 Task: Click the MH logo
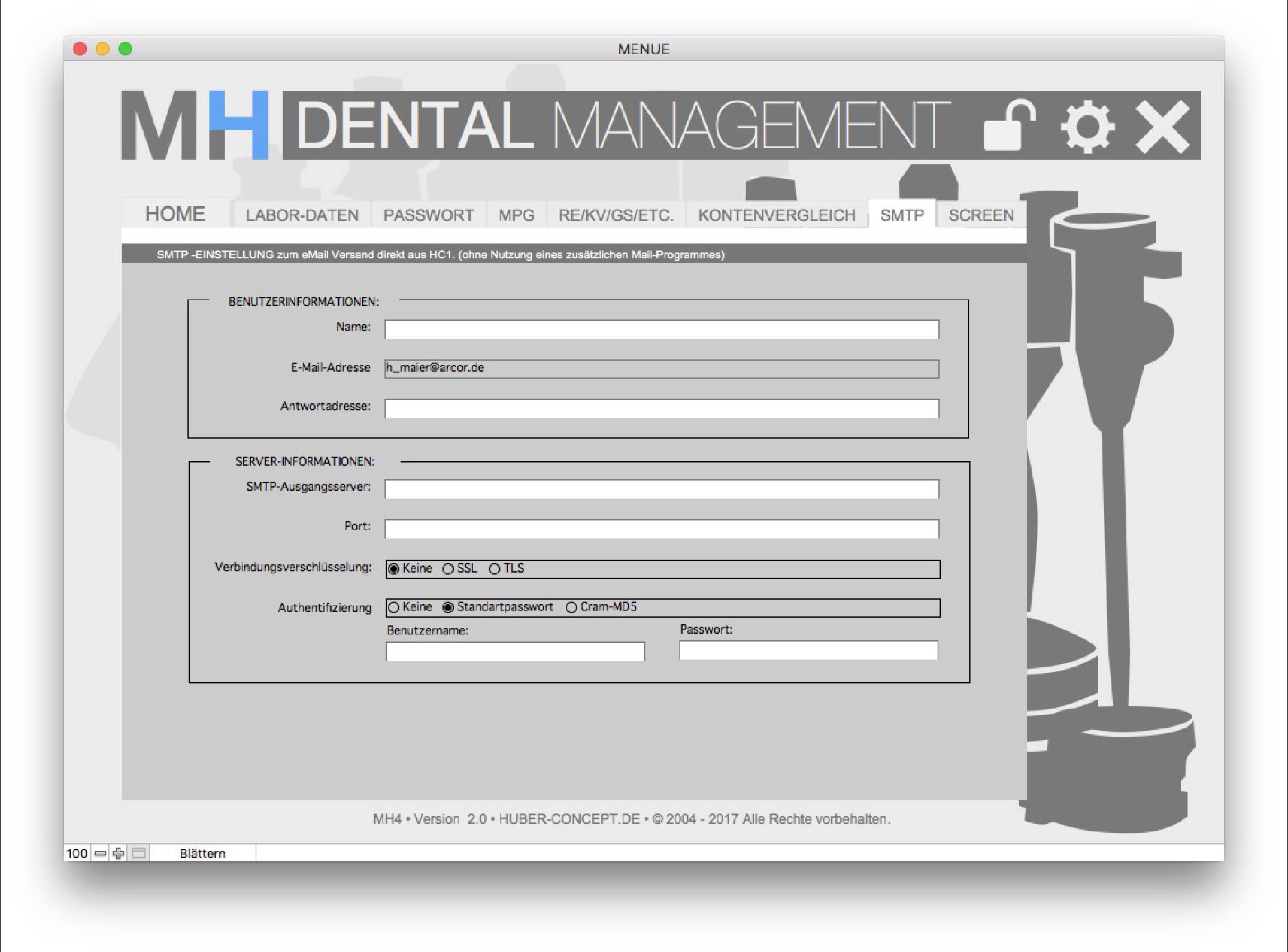click(194, 126)
